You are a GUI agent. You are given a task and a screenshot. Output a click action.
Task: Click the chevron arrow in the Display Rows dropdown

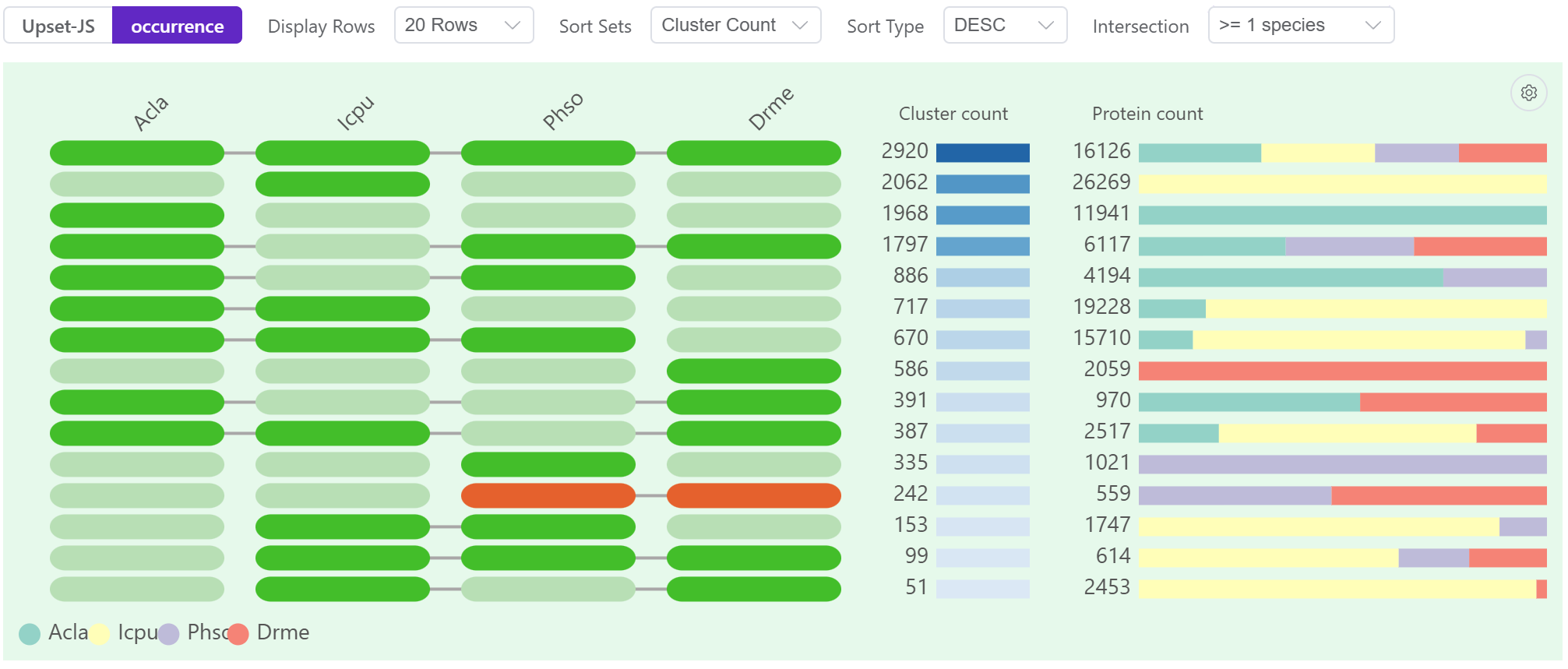click(512, 26)
